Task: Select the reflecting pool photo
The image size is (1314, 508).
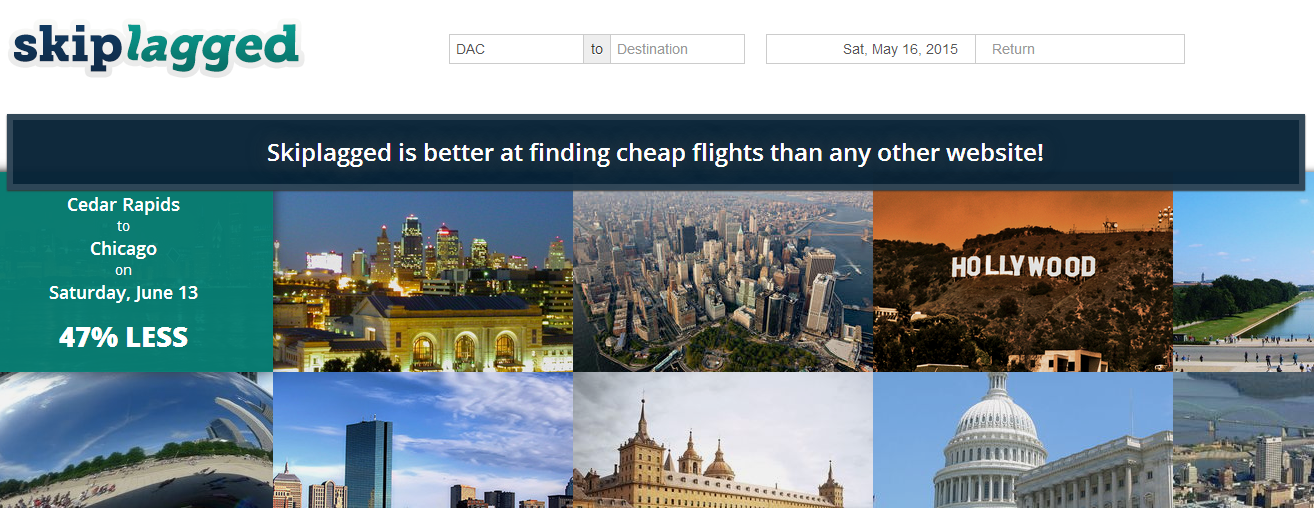Action: point(1243,281)
